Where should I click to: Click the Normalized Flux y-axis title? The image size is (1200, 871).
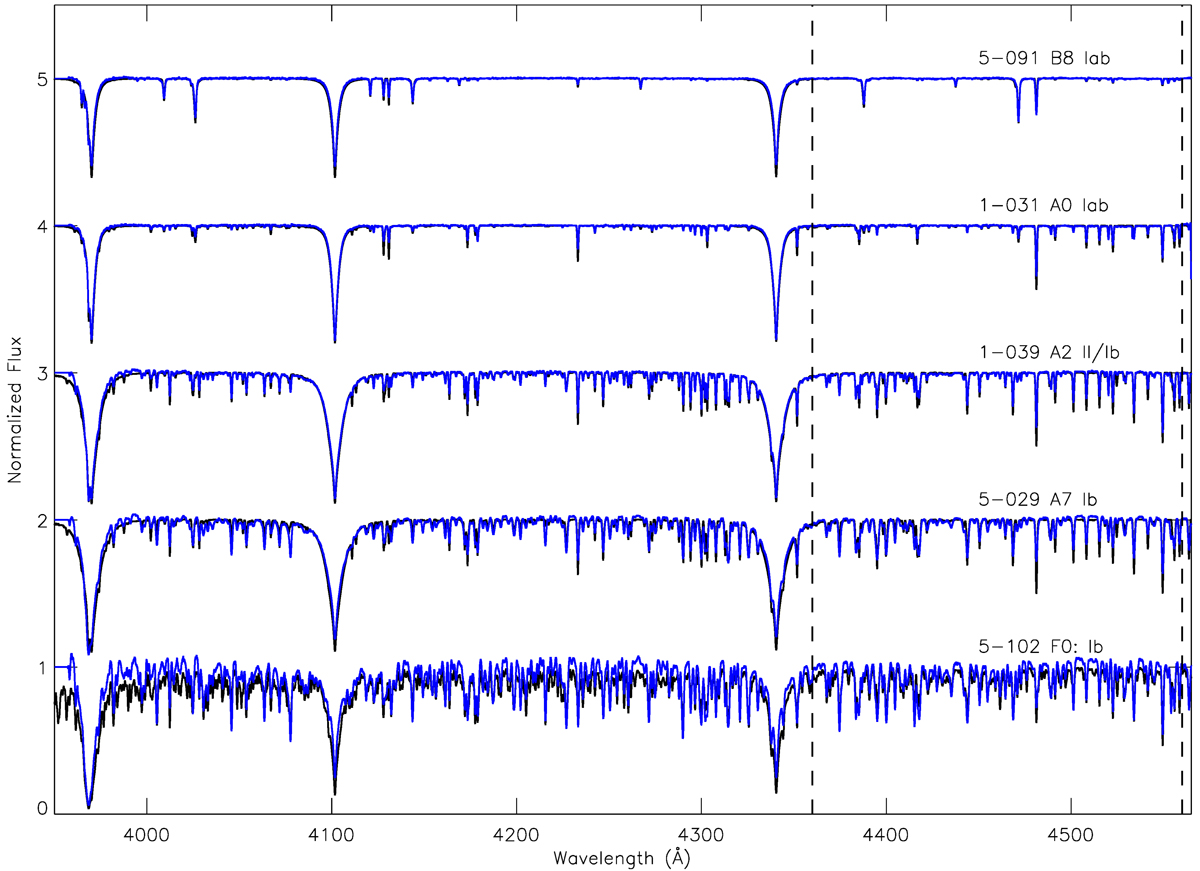(x=15, y=410)
